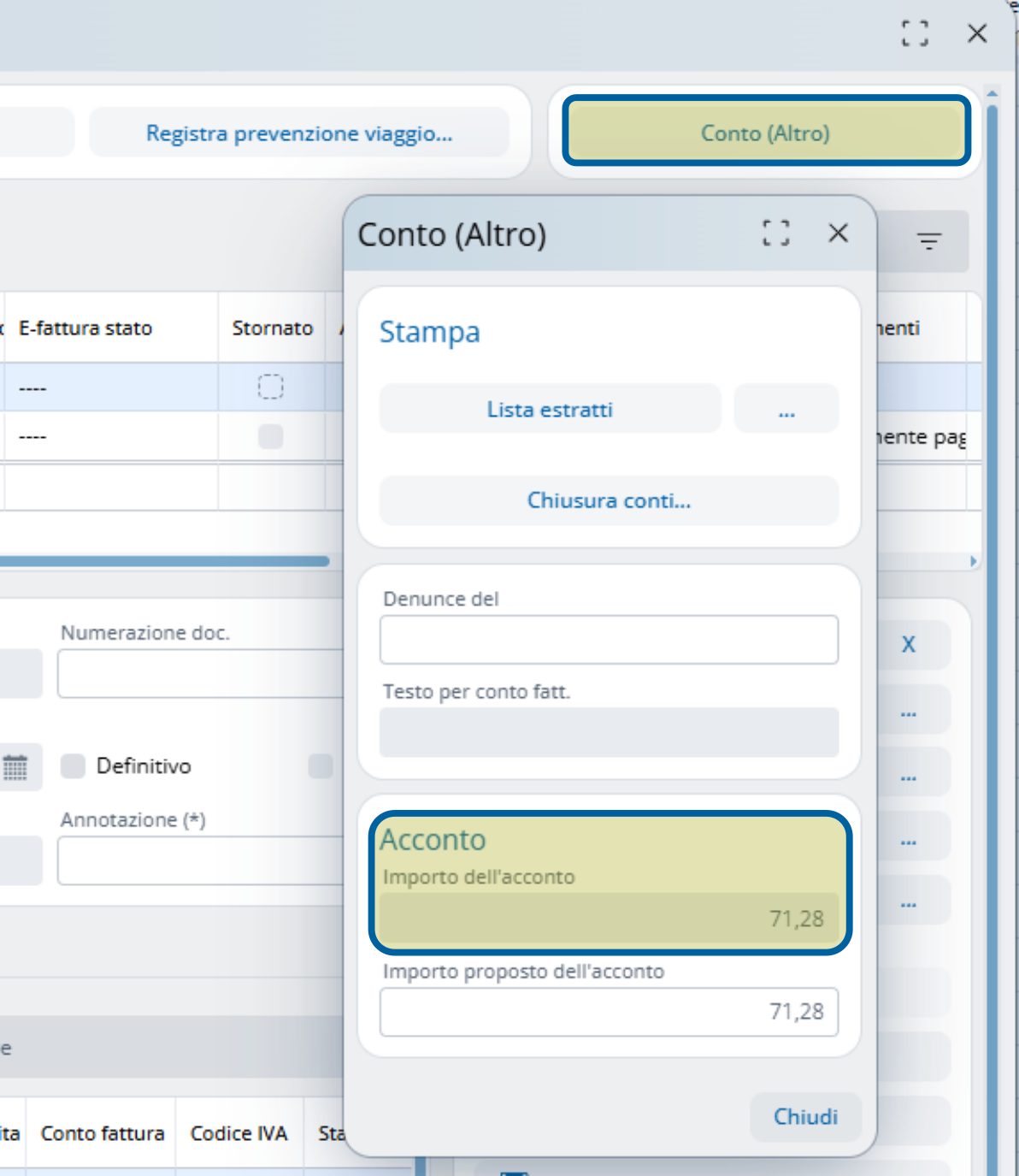The image size is (1019, 1176).
Task: Maximize the Conto (Altro) dialog
Action: [775, 233]
